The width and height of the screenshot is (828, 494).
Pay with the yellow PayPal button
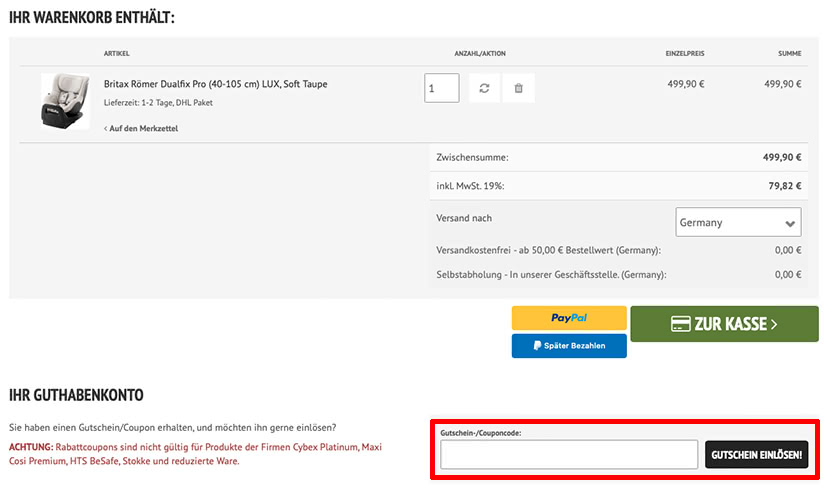(569, 318)
